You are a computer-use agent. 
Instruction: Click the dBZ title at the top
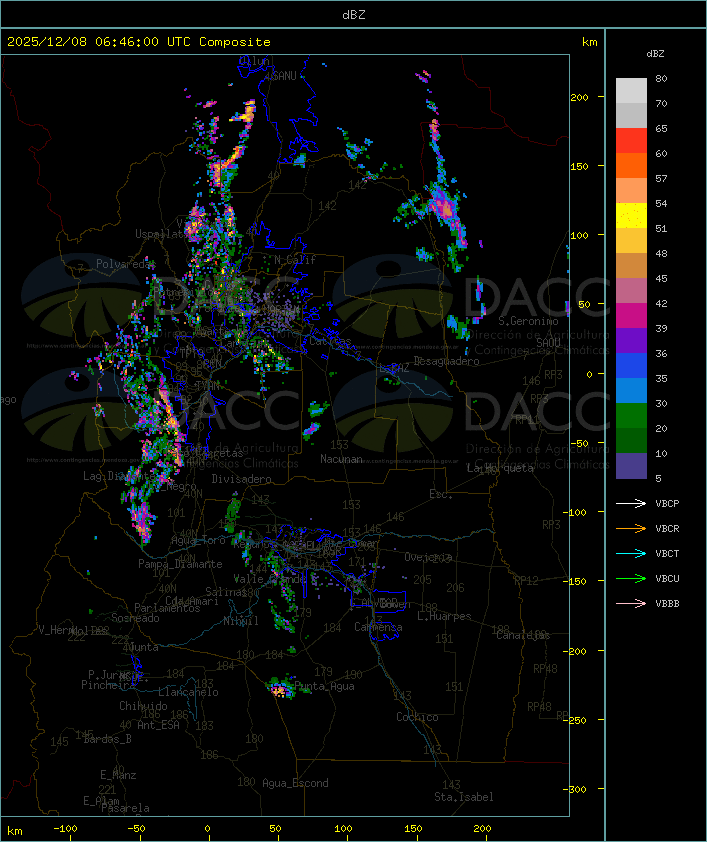(354, 14)
